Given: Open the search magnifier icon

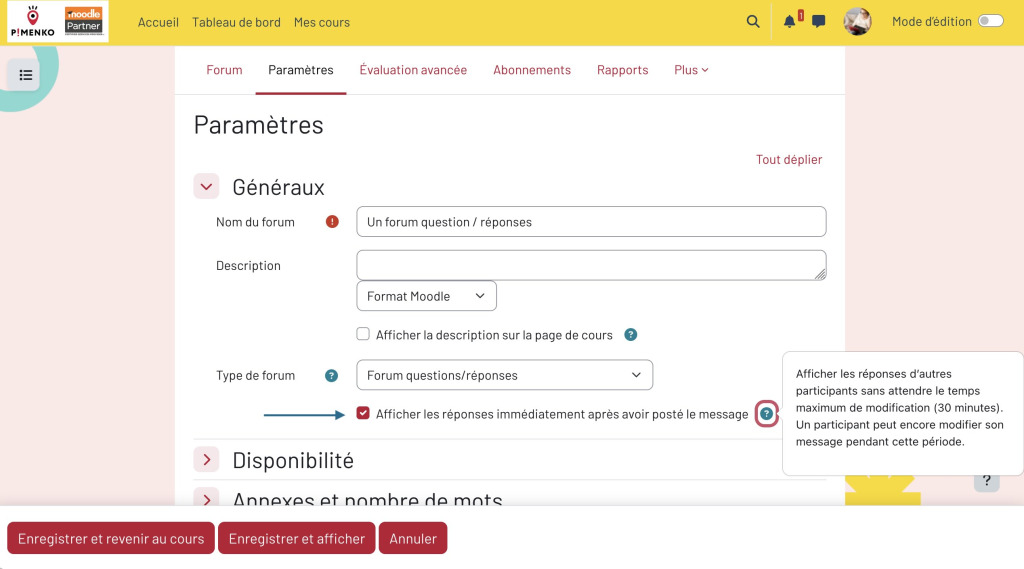Looking at the screenshot, I should click(753, 22).
